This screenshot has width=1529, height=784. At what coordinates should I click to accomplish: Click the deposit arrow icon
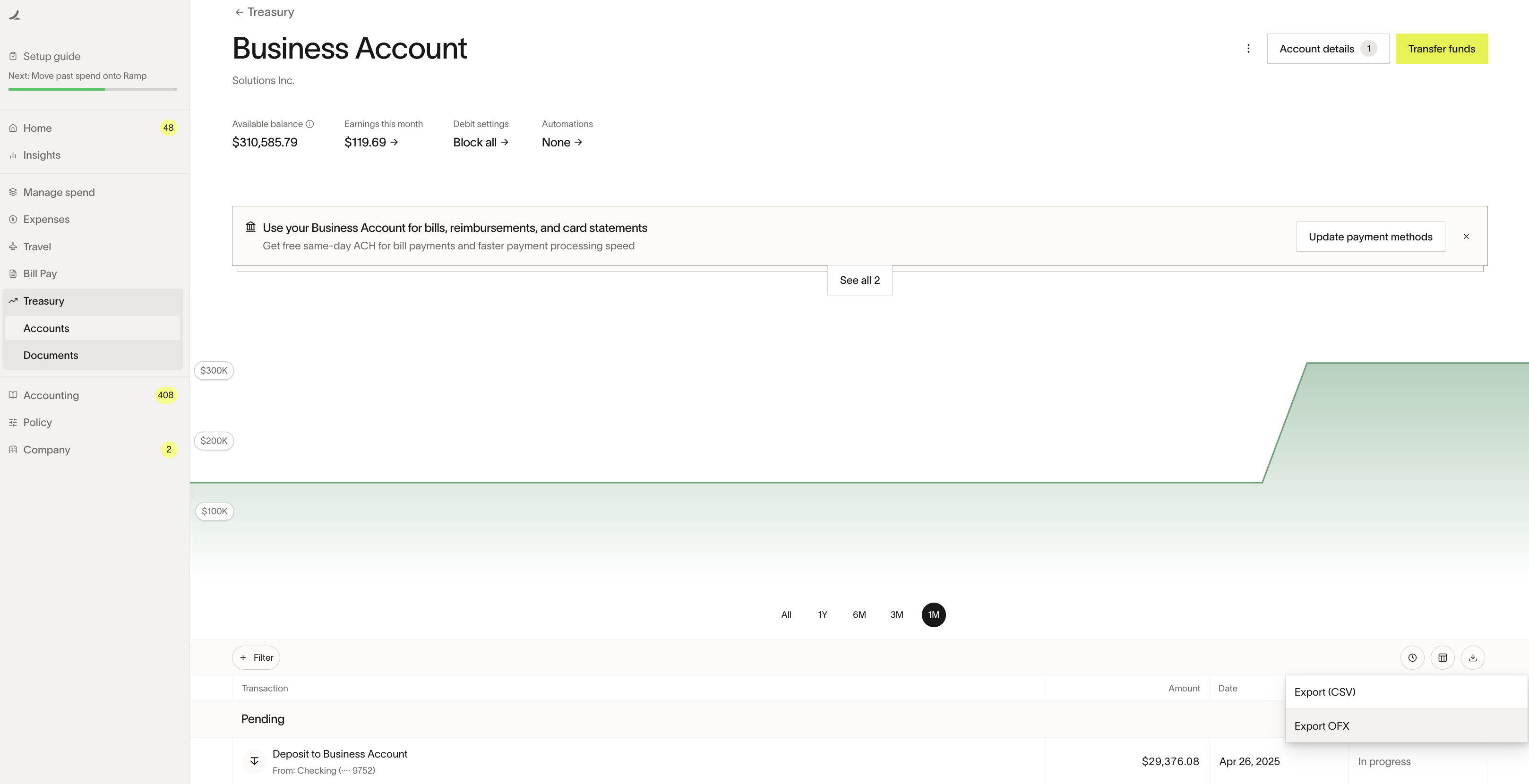[x=254, y=761]
